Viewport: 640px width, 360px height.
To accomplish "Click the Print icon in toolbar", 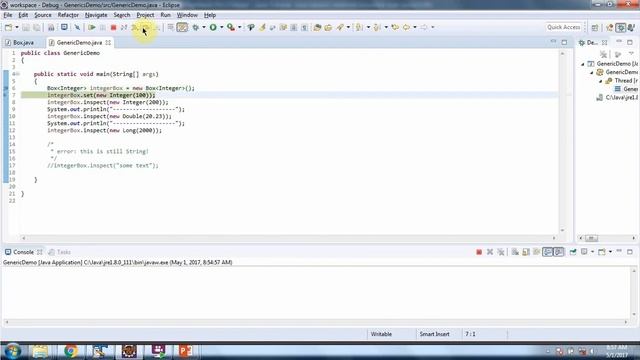I will click(x=51, y=27).
